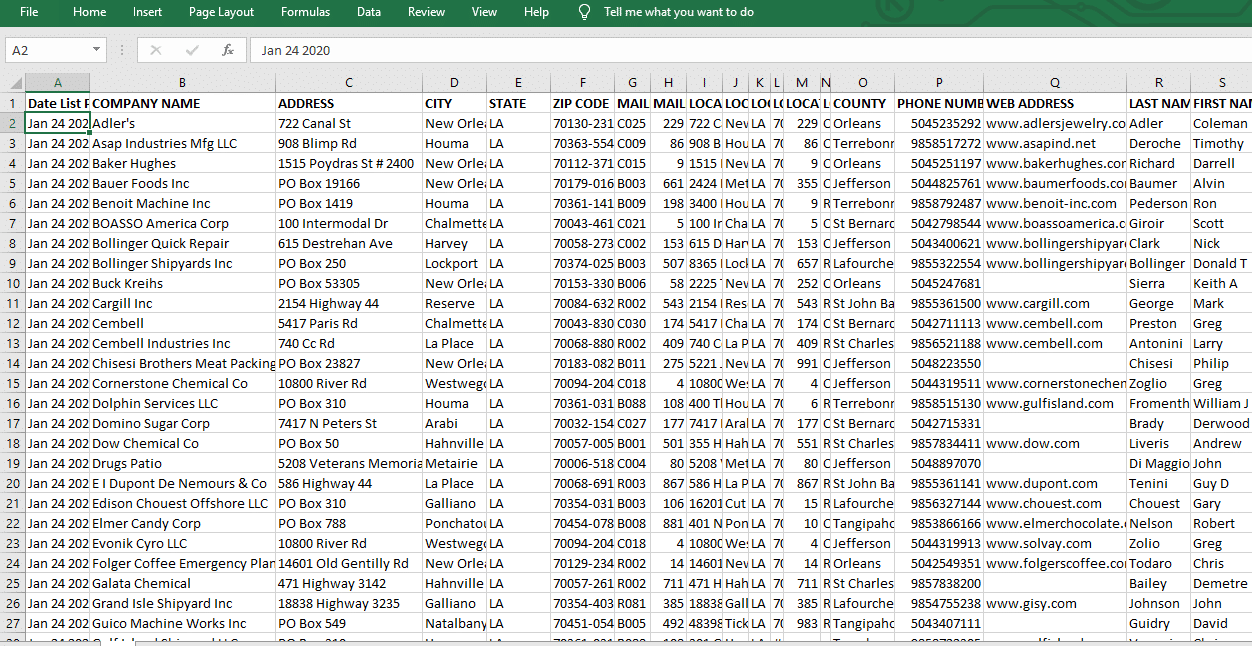Select the Dow Chemical Co cell
Image resolution: width=1252 pixels, height=646 pixels.
click(x=182, y=443)
